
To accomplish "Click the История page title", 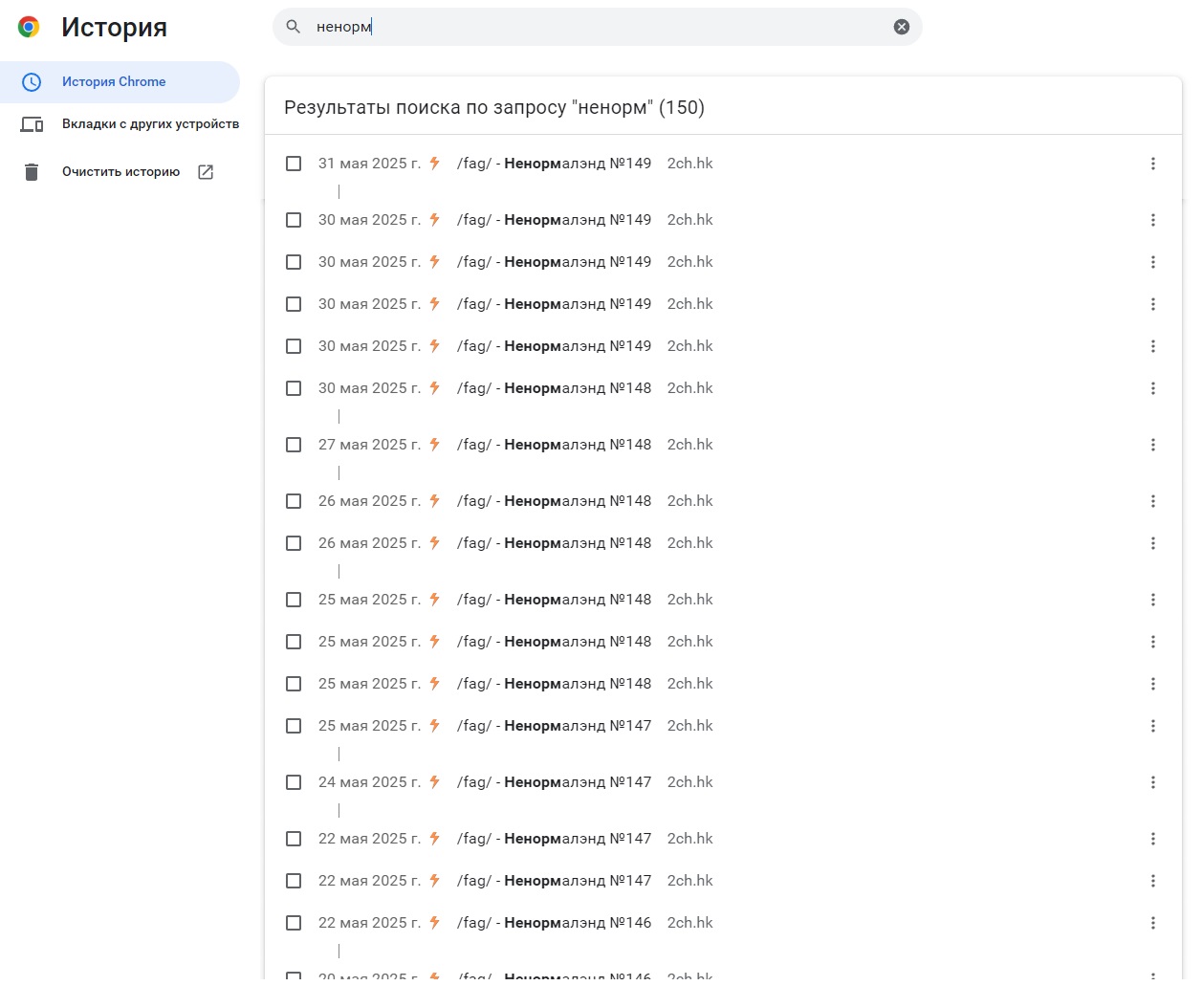I will coord(114,27).
